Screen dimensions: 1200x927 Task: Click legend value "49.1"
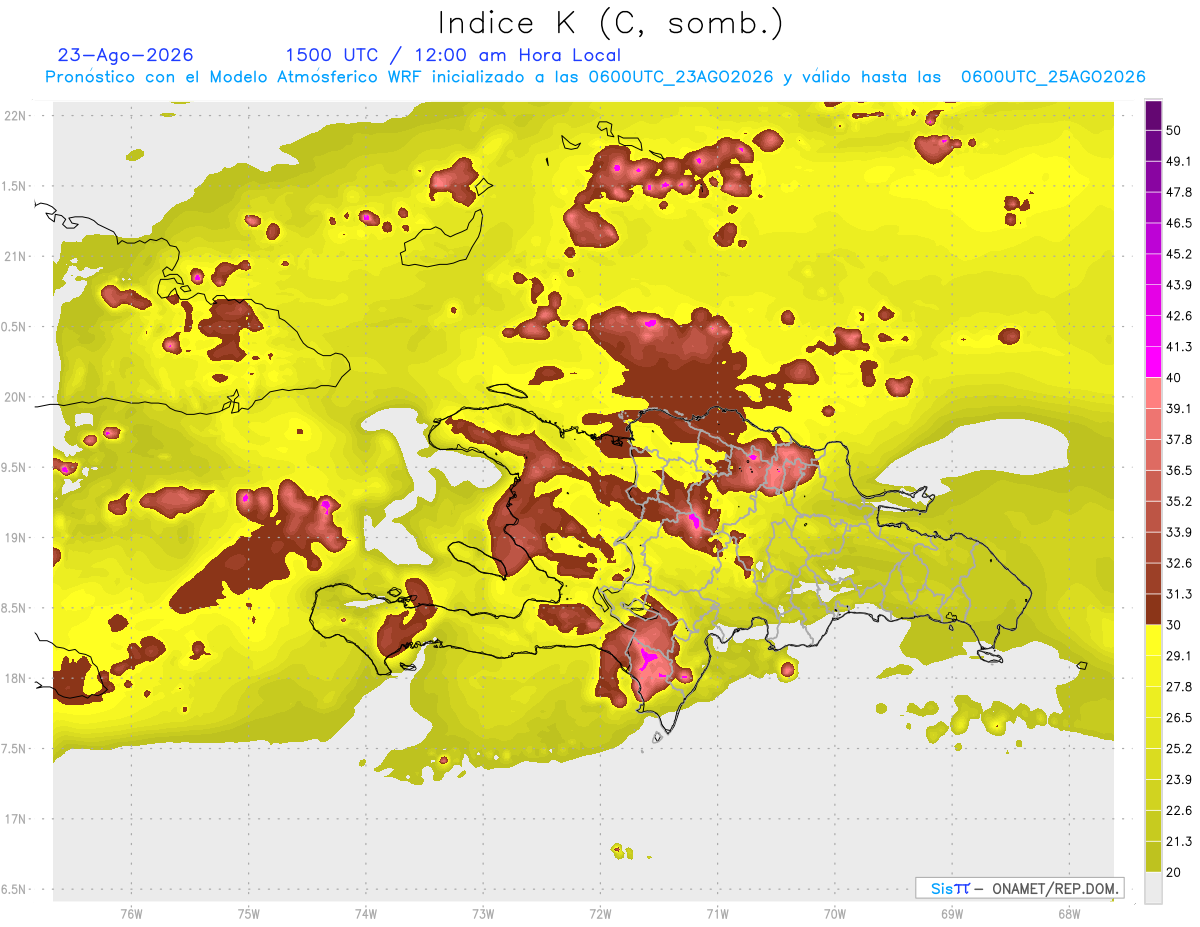pyautogui.click(x=1179, y=161)
